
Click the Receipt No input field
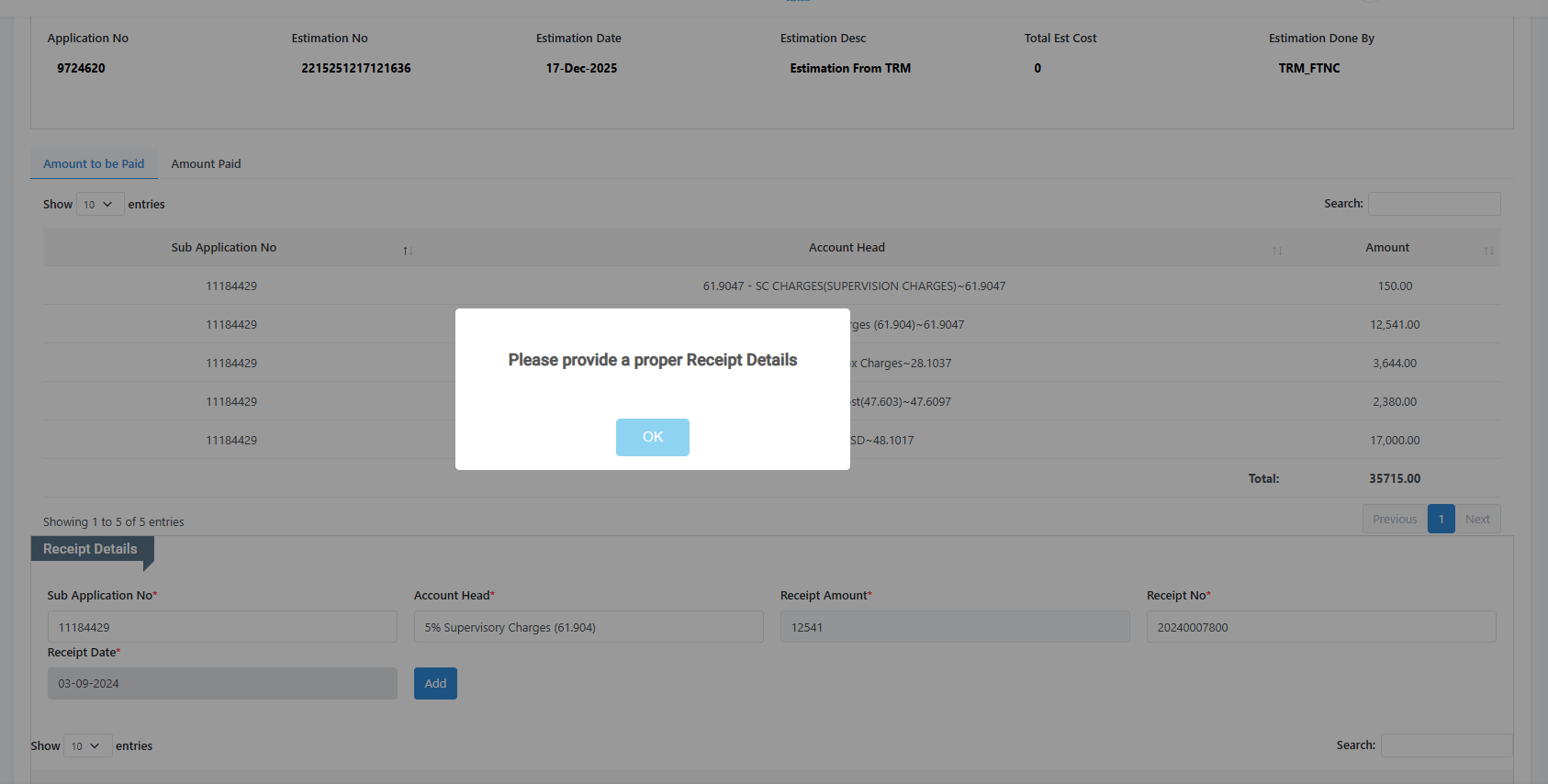(x=1321, y=627)
